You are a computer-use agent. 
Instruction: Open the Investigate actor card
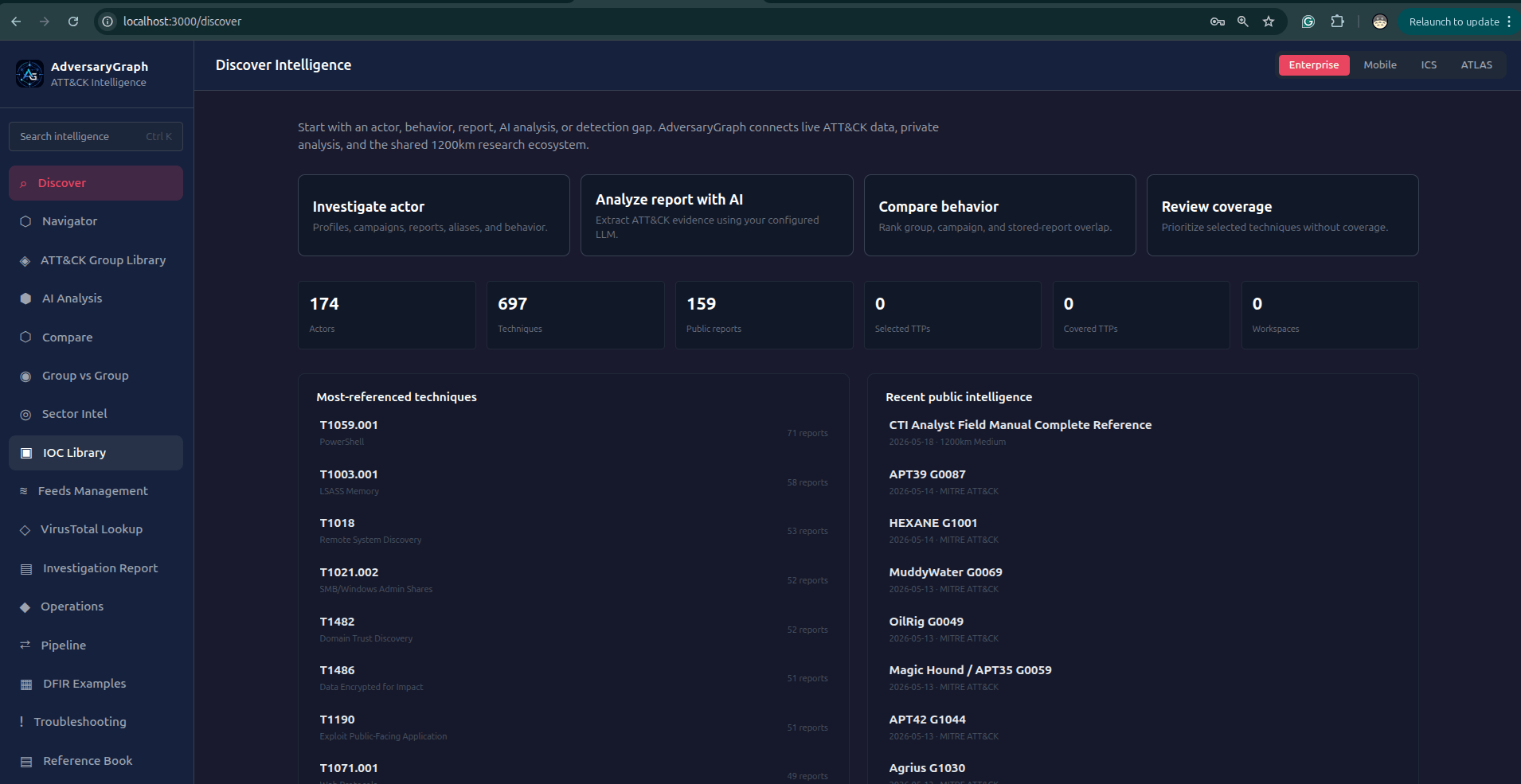[434, 216]
